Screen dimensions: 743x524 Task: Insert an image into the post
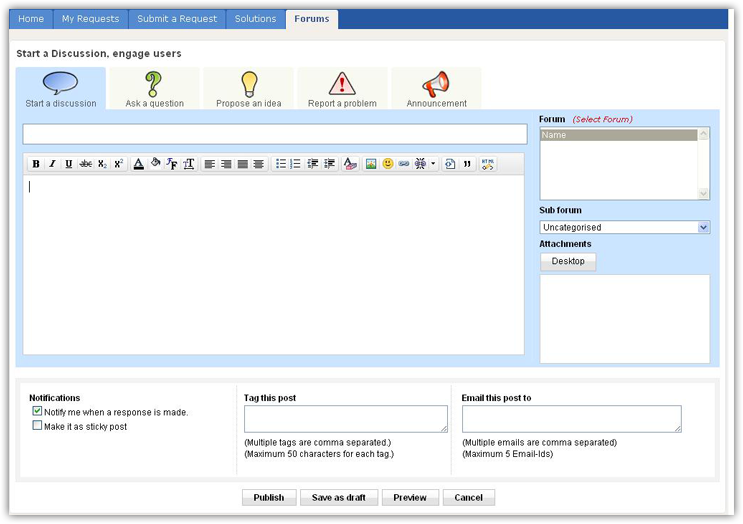click(x=371, y=164)
